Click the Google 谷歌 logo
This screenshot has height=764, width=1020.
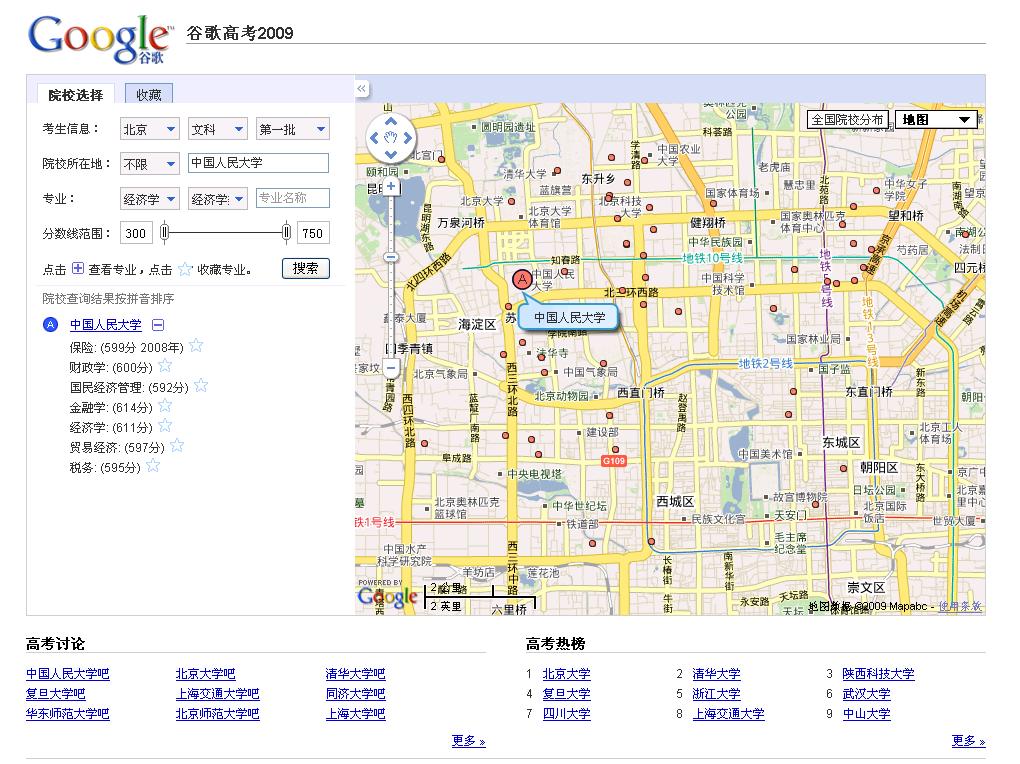coord(100,40)
